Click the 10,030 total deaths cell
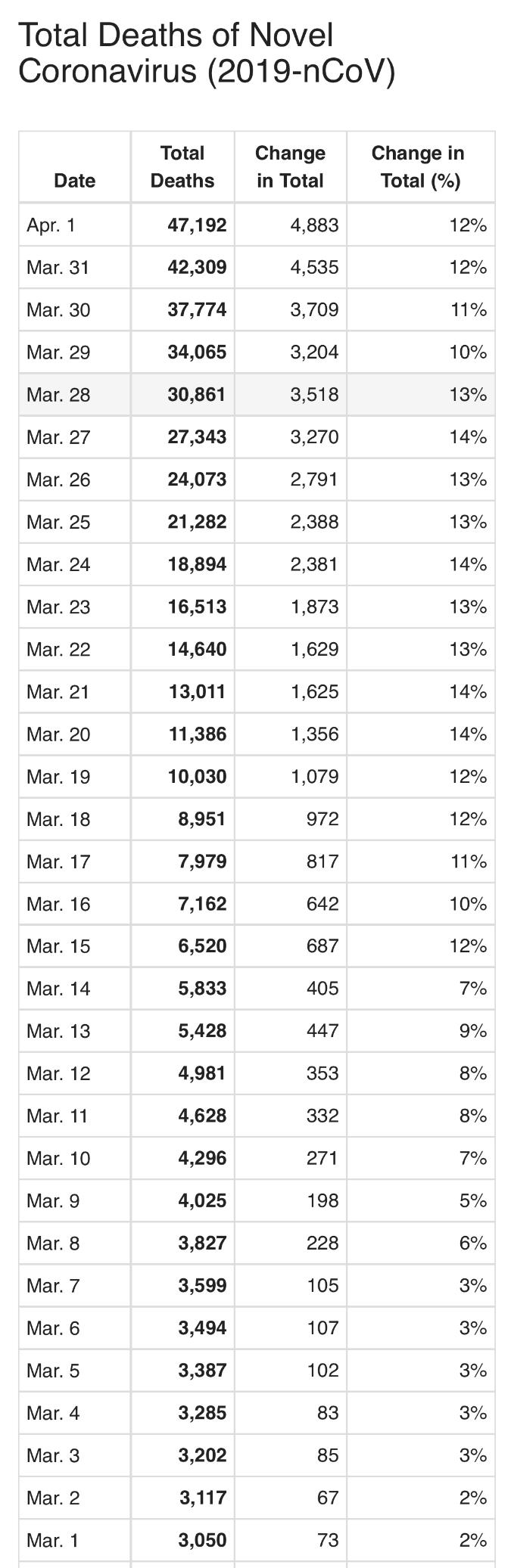The height and width of the screenshot is (1568, 511). [197, 777]
